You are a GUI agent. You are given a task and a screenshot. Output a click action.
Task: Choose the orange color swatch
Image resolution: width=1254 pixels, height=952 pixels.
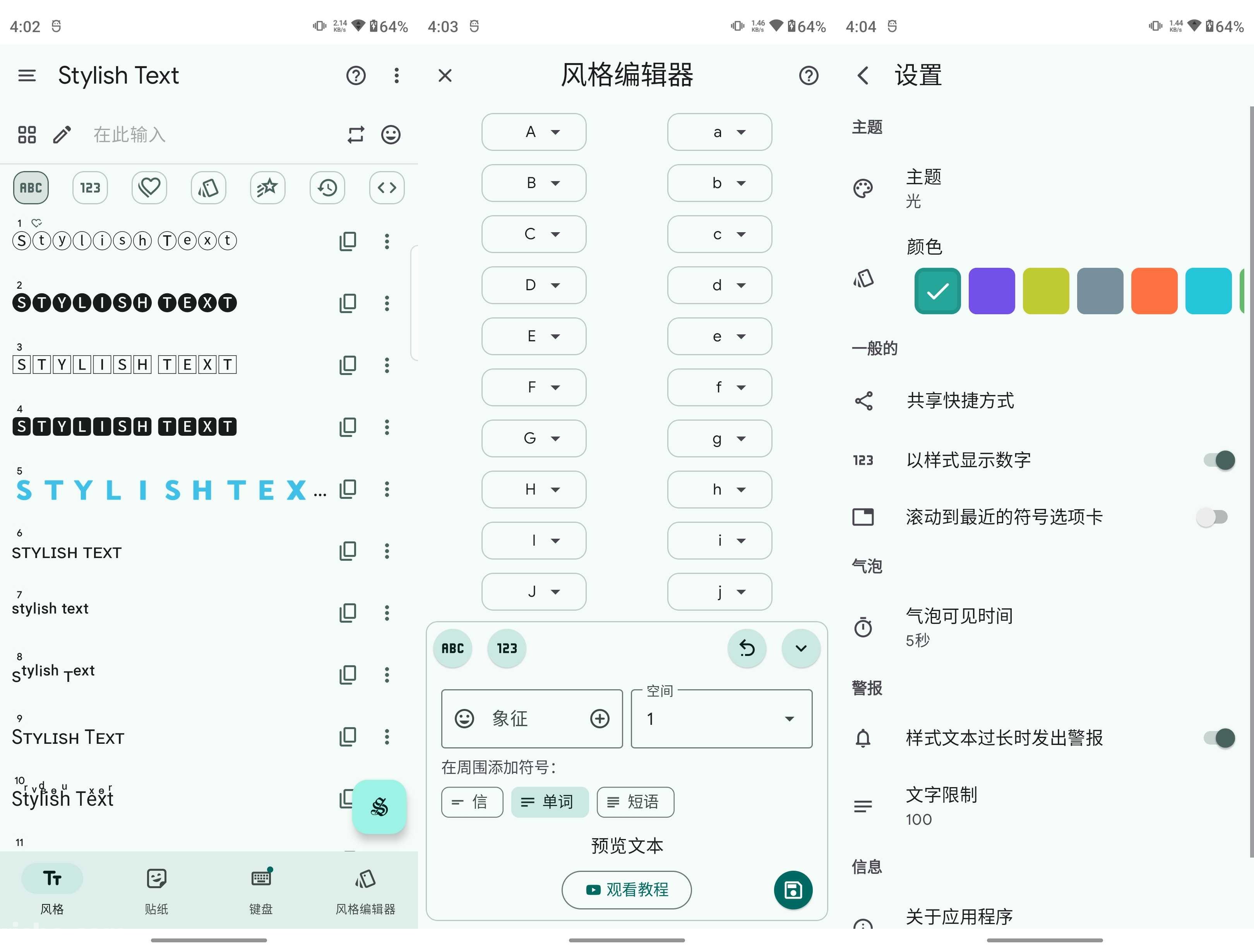(x=1154, y=291)
